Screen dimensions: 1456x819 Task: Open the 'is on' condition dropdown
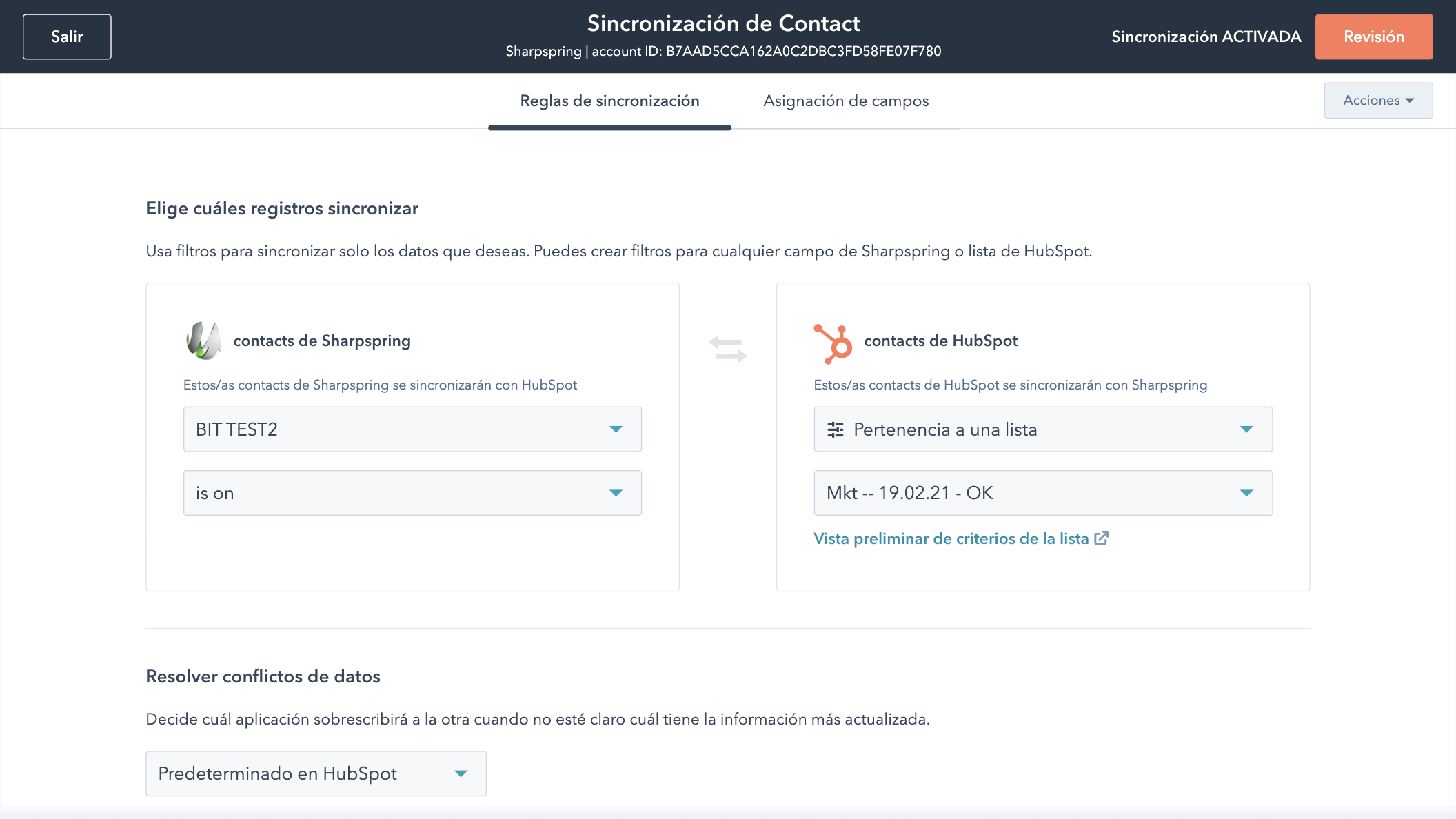pyautogui.click(x=412, y=493)
